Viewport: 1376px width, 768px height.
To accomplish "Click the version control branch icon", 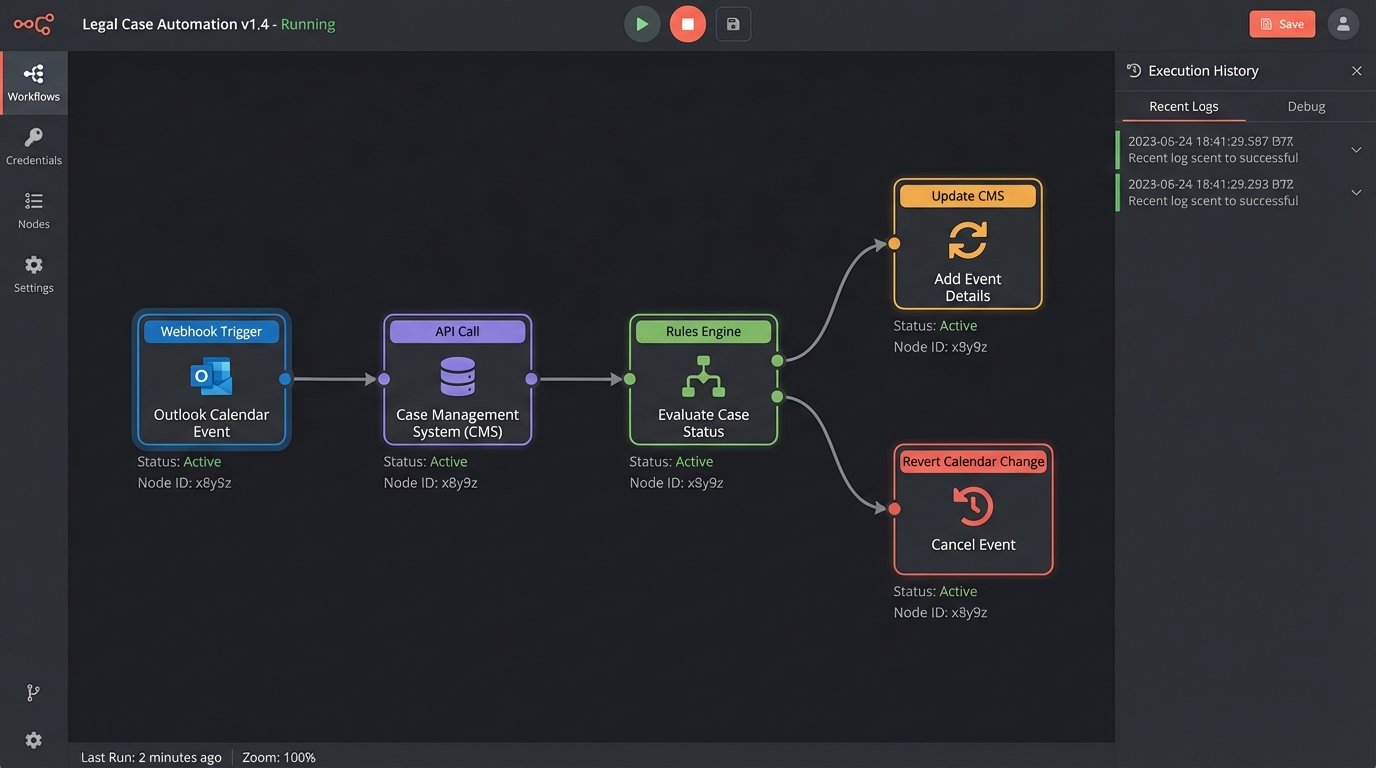I will click(x=33, y=692).
